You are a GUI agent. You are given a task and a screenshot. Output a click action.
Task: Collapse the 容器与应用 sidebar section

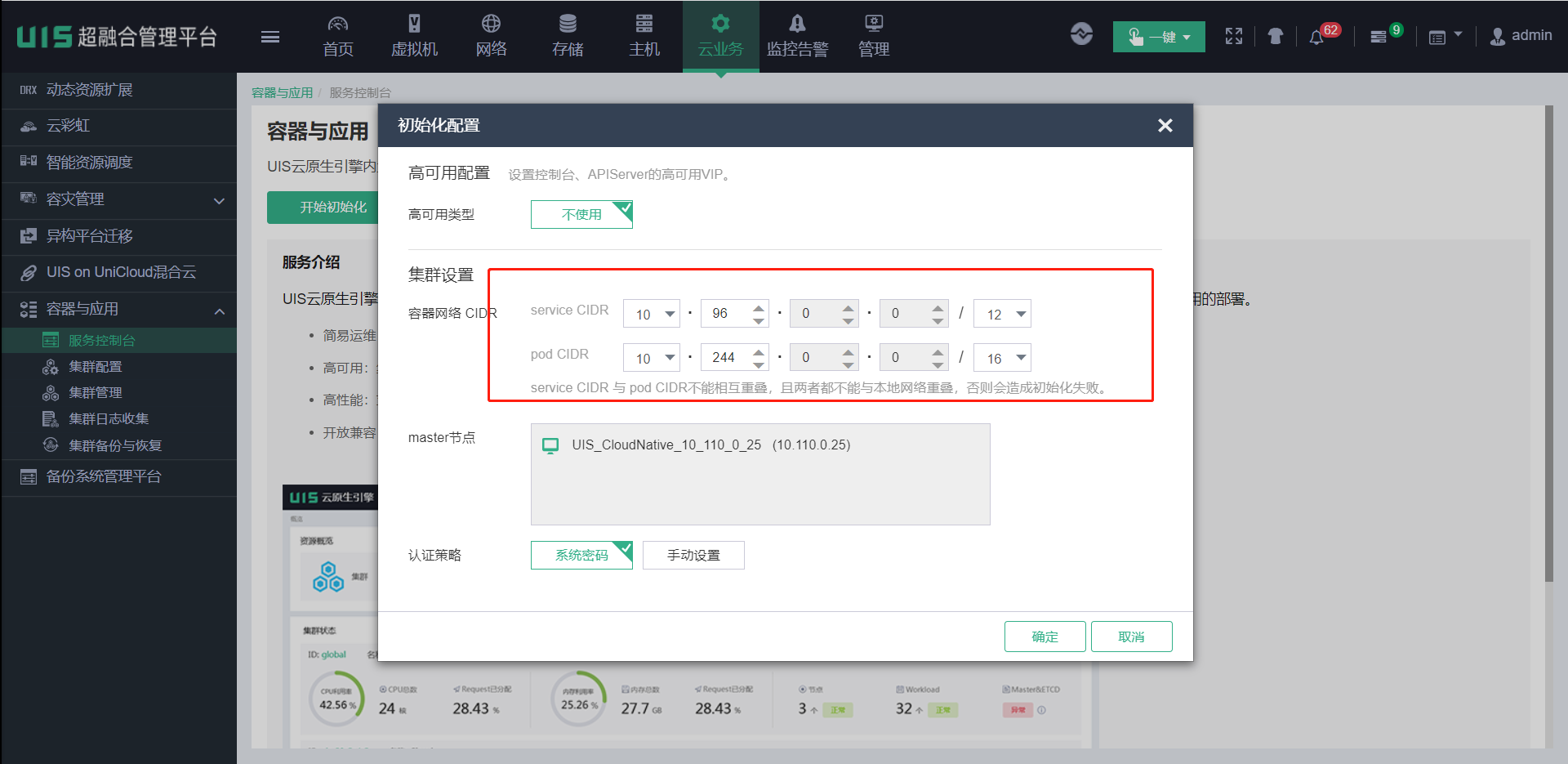tap(118, 309)
